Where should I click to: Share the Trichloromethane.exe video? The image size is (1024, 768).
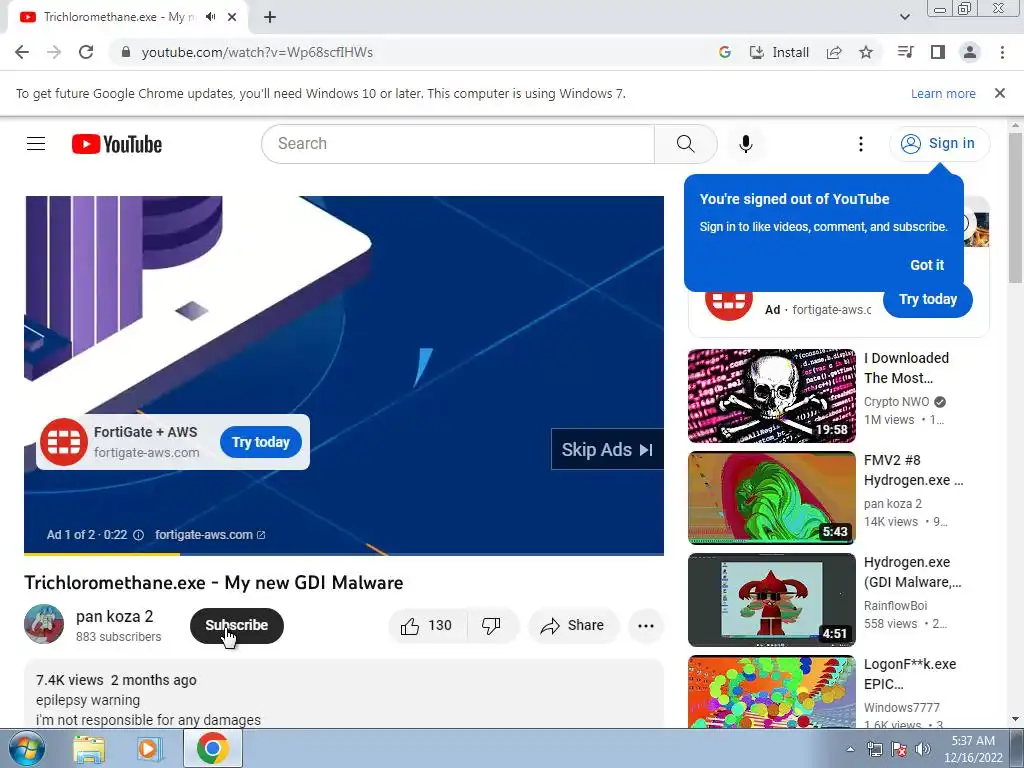[x=573, y=626]
